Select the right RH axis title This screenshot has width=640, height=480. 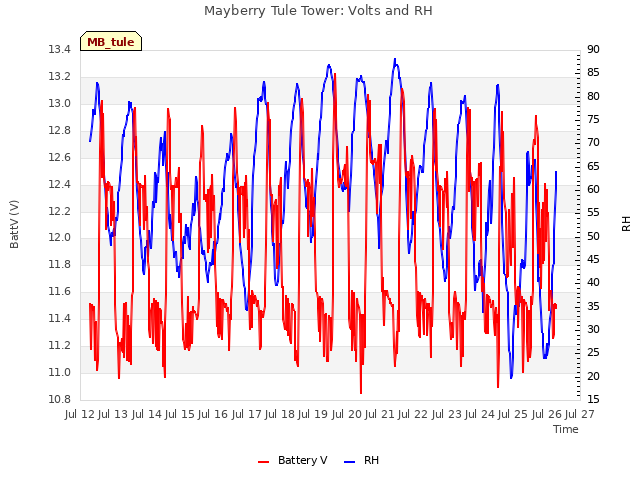click(x=626, y=224)
